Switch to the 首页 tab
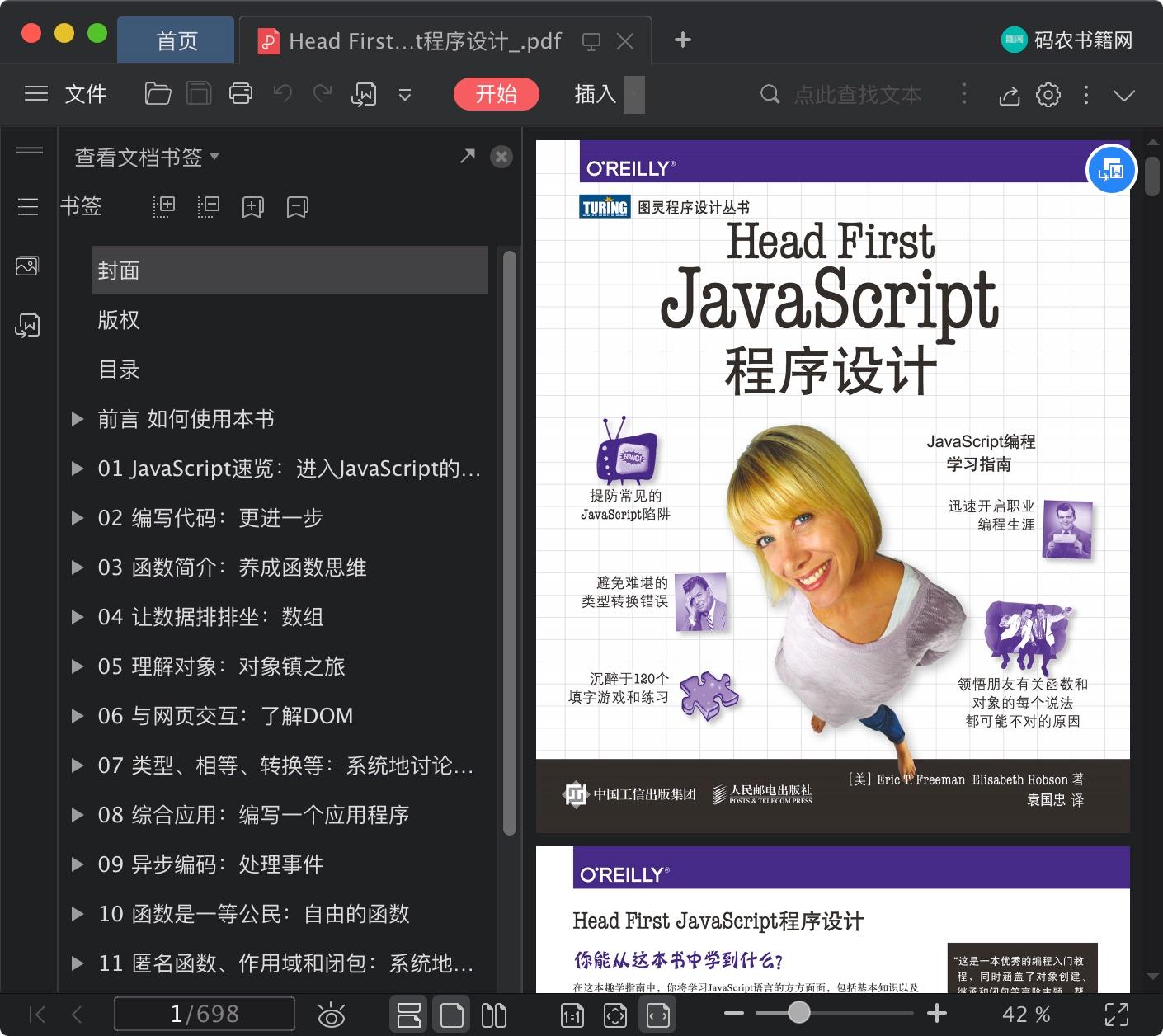Image resolution: width=1163 pixels, height=1036 pixels. [x=177, y=41]
